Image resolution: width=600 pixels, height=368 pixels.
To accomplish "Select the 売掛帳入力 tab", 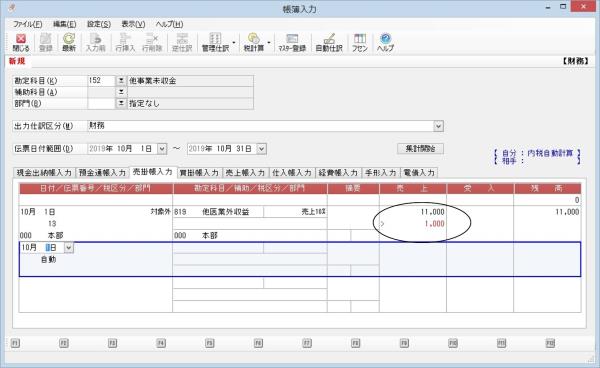I will (153, 172).
